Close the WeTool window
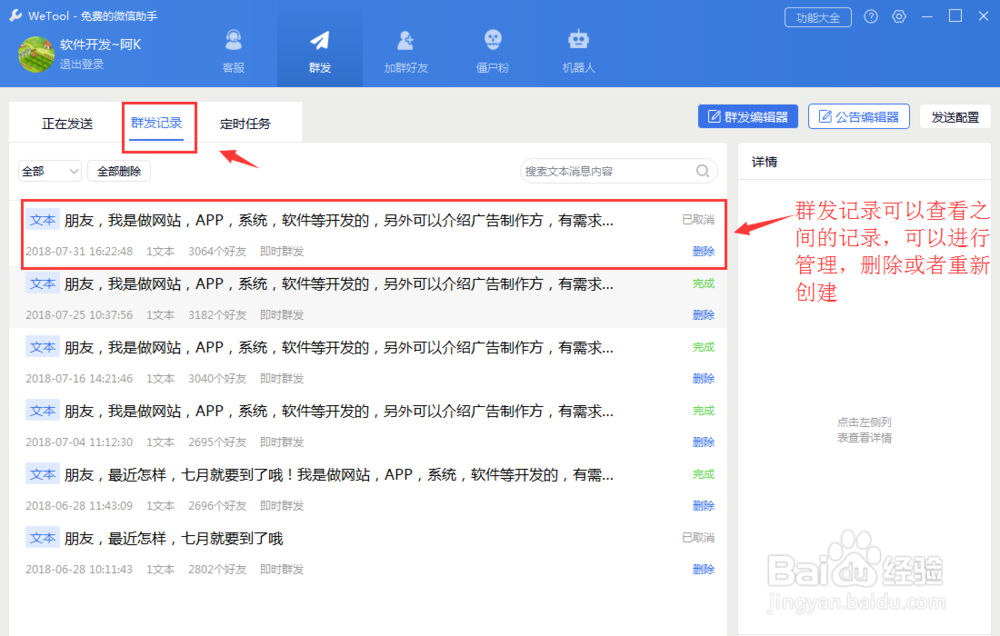The image size is (1000, 636). tap(983, 16)
